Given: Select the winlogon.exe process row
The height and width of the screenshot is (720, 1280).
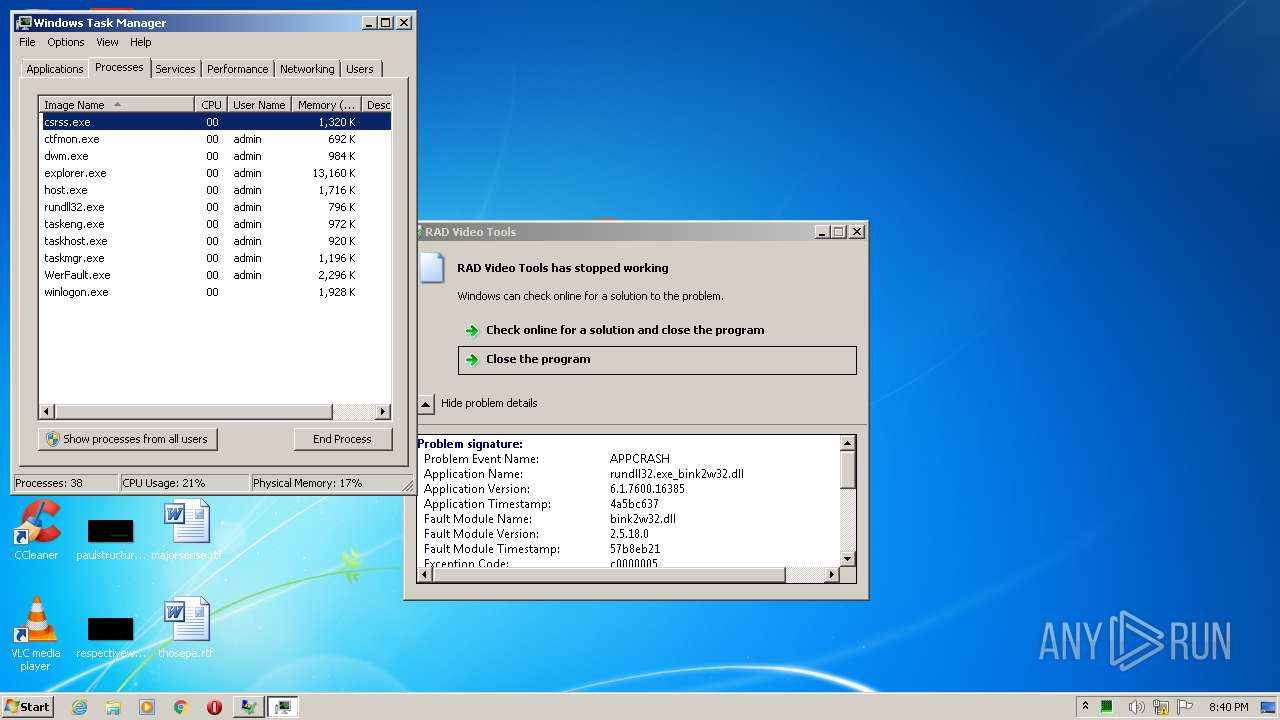Looking at the screenshot, I should pos(215,292).
